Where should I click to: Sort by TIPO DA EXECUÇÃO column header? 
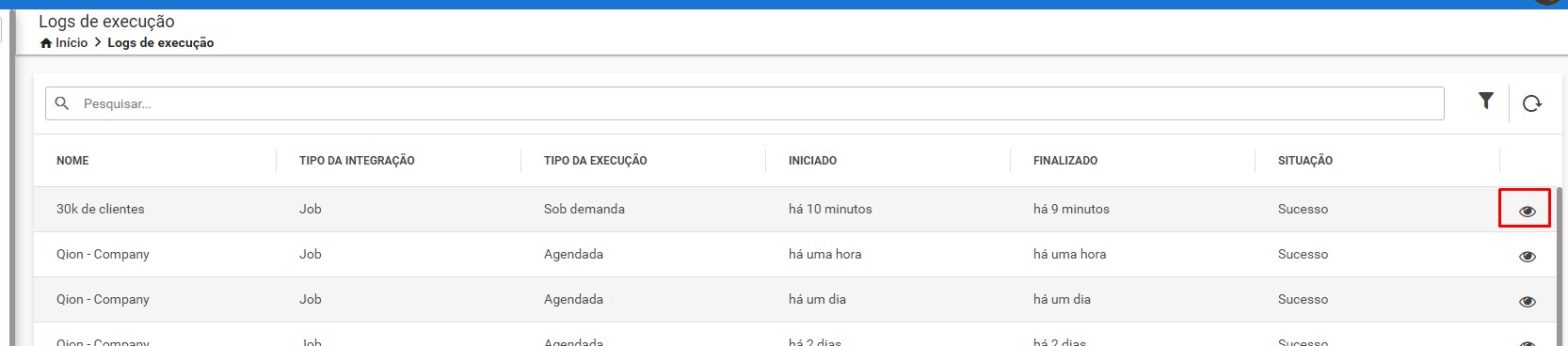596,161
